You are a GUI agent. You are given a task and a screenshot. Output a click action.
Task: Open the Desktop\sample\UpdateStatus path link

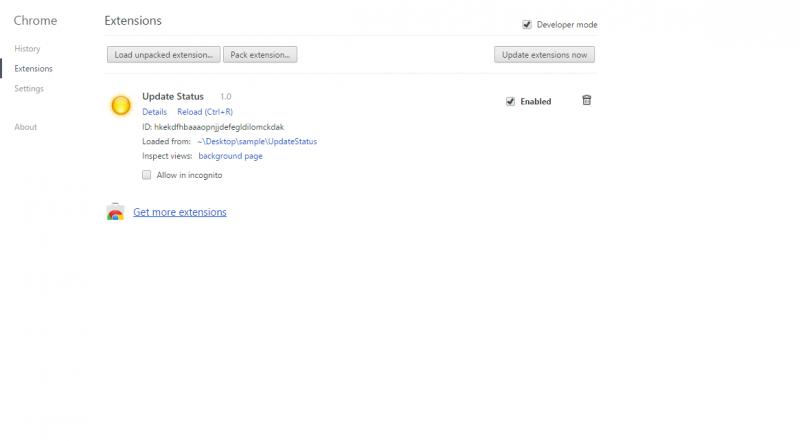coord(257,141)
